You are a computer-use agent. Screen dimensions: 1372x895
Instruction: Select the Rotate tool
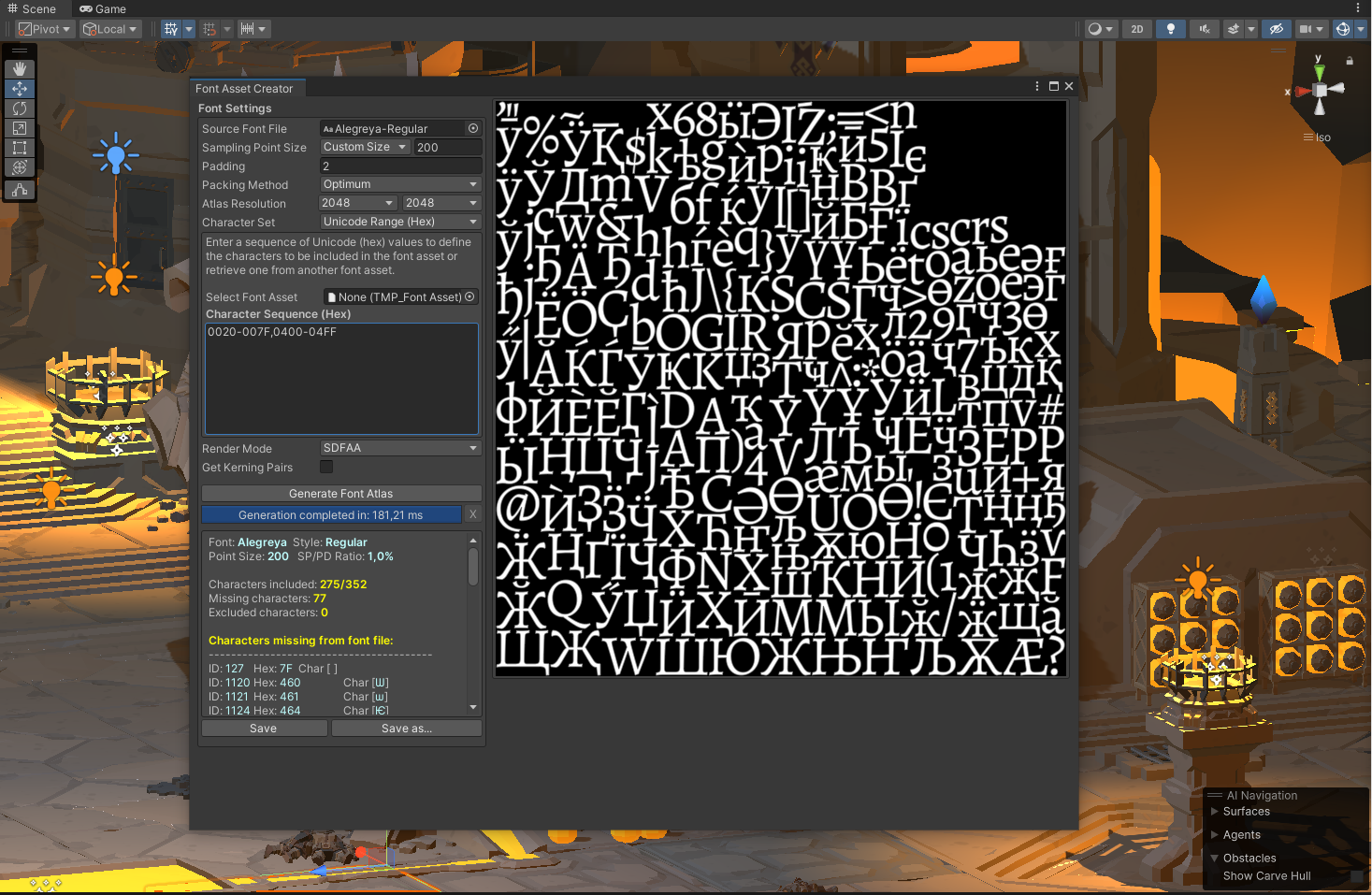(x=20, y=108)
